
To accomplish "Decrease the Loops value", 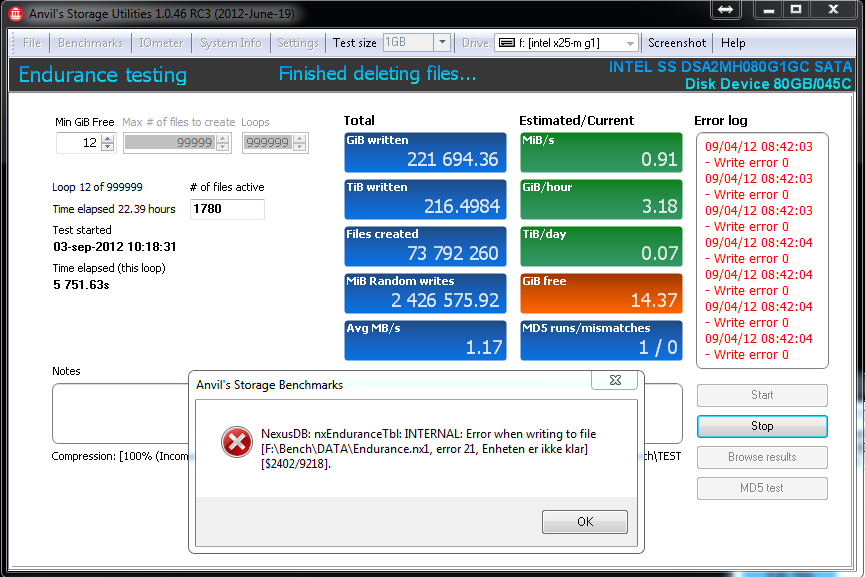I will coord(300,147).
